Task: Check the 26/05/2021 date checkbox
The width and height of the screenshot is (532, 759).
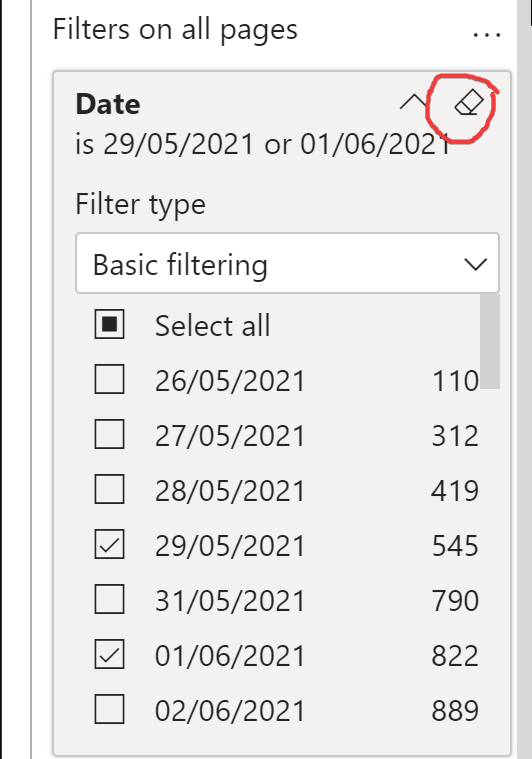Action: click(109, 379)
